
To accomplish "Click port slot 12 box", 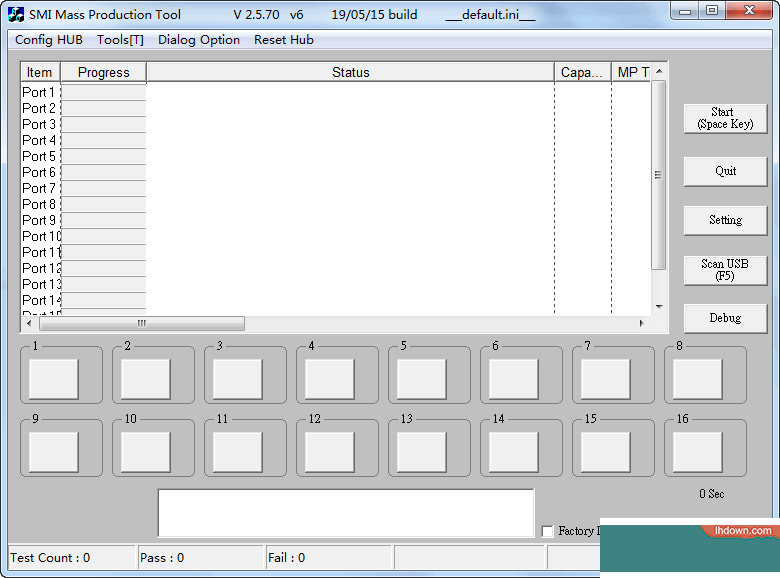I will coord(330,452).
